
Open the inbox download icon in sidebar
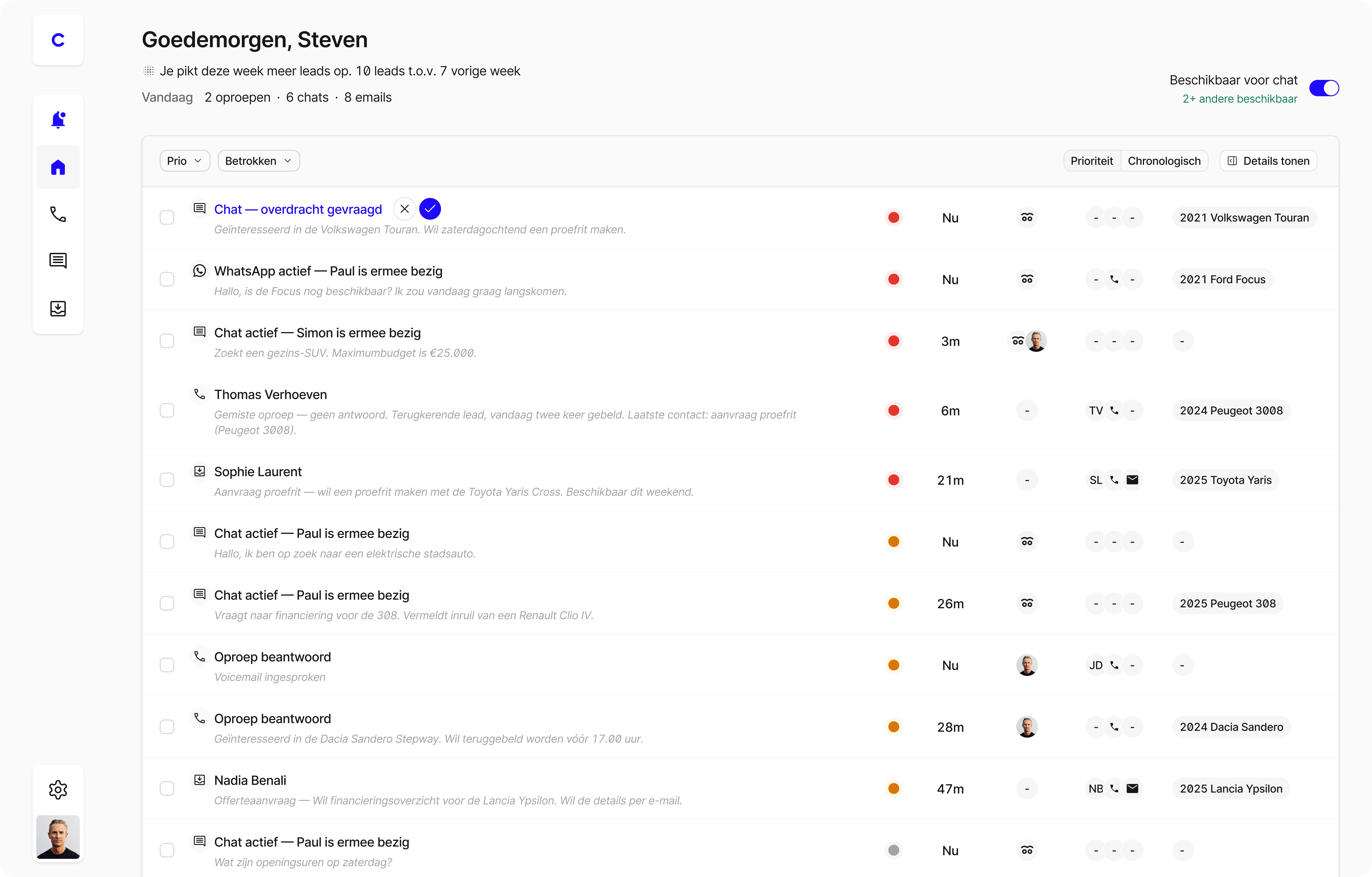tap(58, 308)
